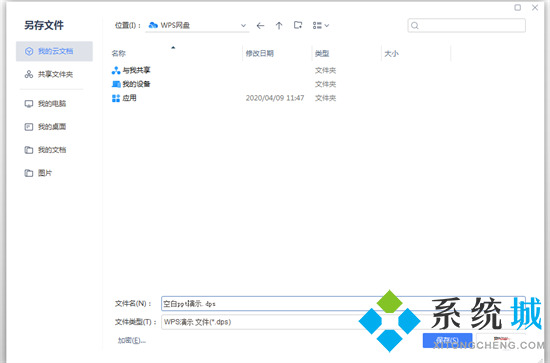Select the 我的设备 folder

click(x=136, y=84)
